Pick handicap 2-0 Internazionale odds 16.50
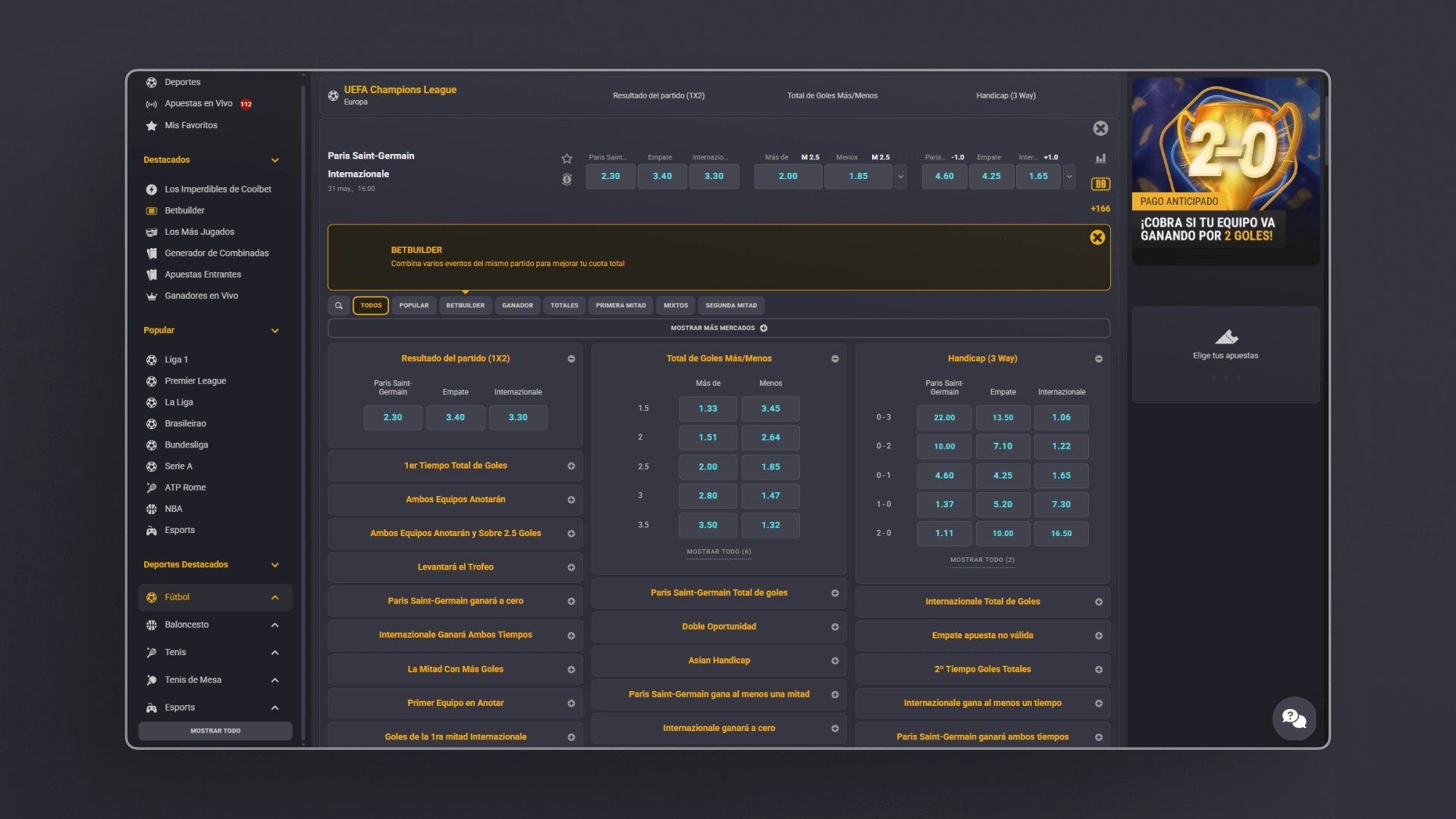This screenshot has width=1456, height=819. click(x=1061, y=534)
